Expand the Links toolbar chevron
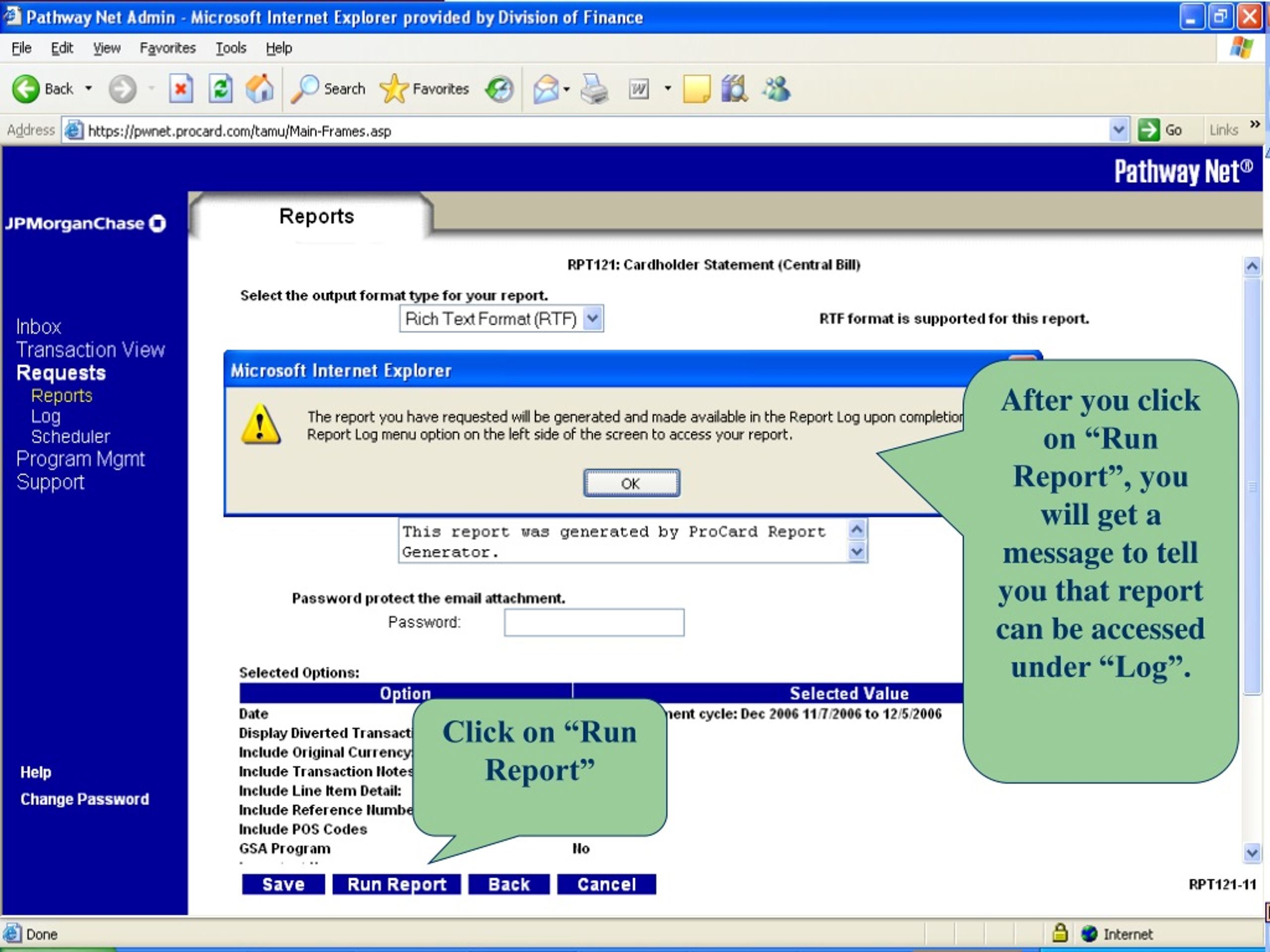The width and height of the screenshot is (1270, 952). point(1255,124)
